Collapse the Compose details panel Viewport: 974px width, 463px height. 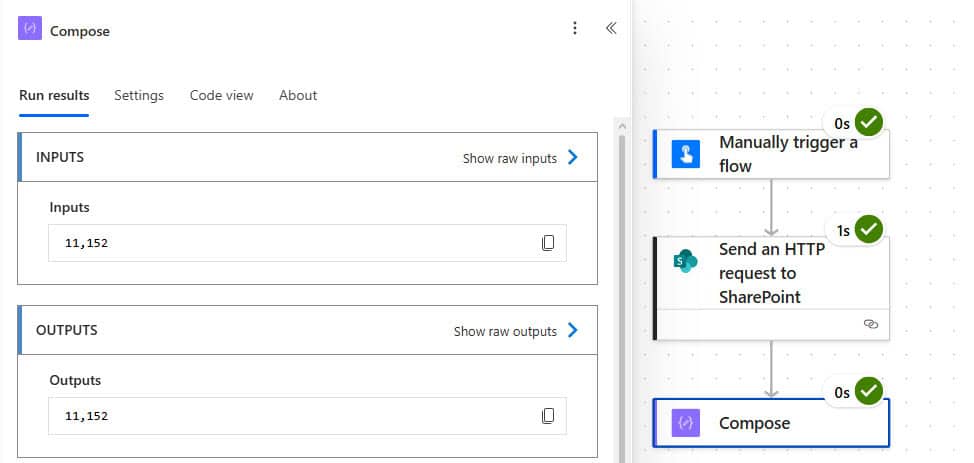coord(611,28)
